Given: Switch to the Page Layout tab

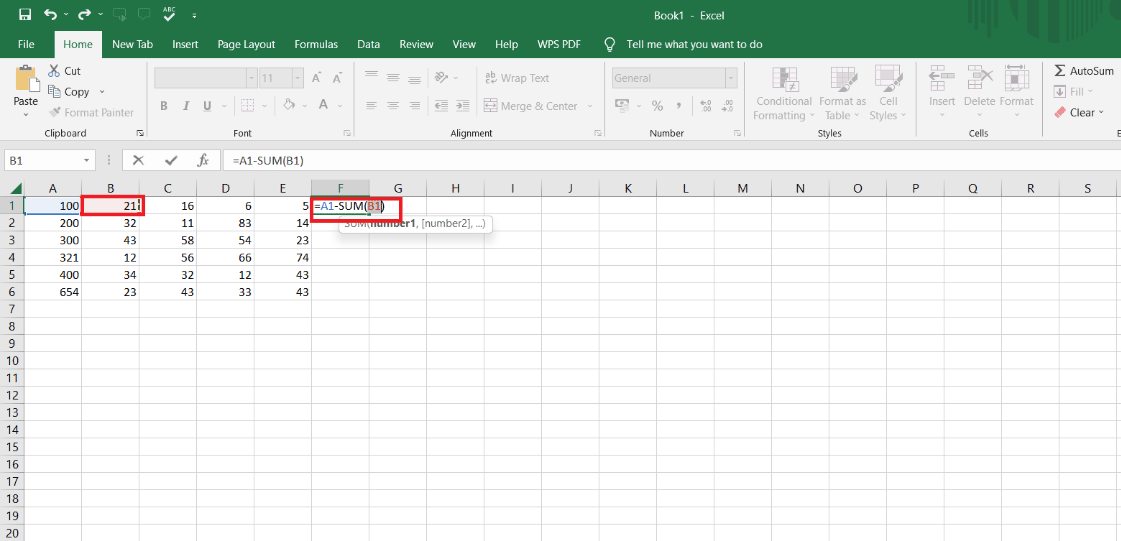Looking at the screenshot, I should (247, 44).
